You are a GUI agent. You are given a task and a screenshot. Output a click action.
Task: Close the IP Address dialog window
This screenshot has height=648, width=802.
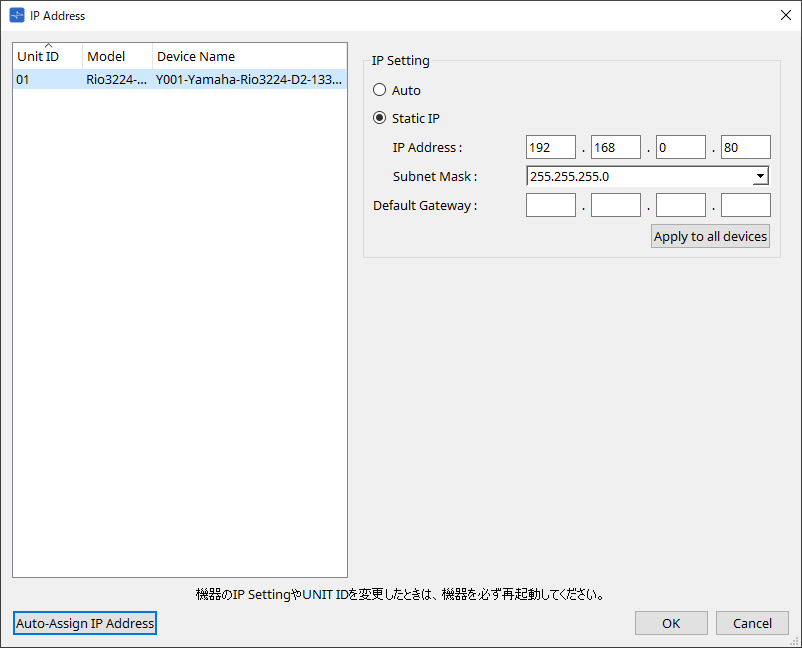(785, 16)
